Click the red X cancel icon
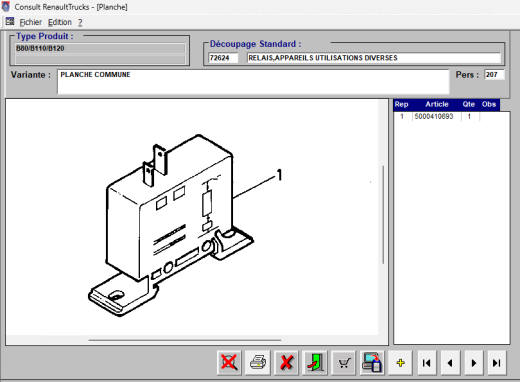Image resolution: width=520 pixels, height=382 pixels. [286, 363]
